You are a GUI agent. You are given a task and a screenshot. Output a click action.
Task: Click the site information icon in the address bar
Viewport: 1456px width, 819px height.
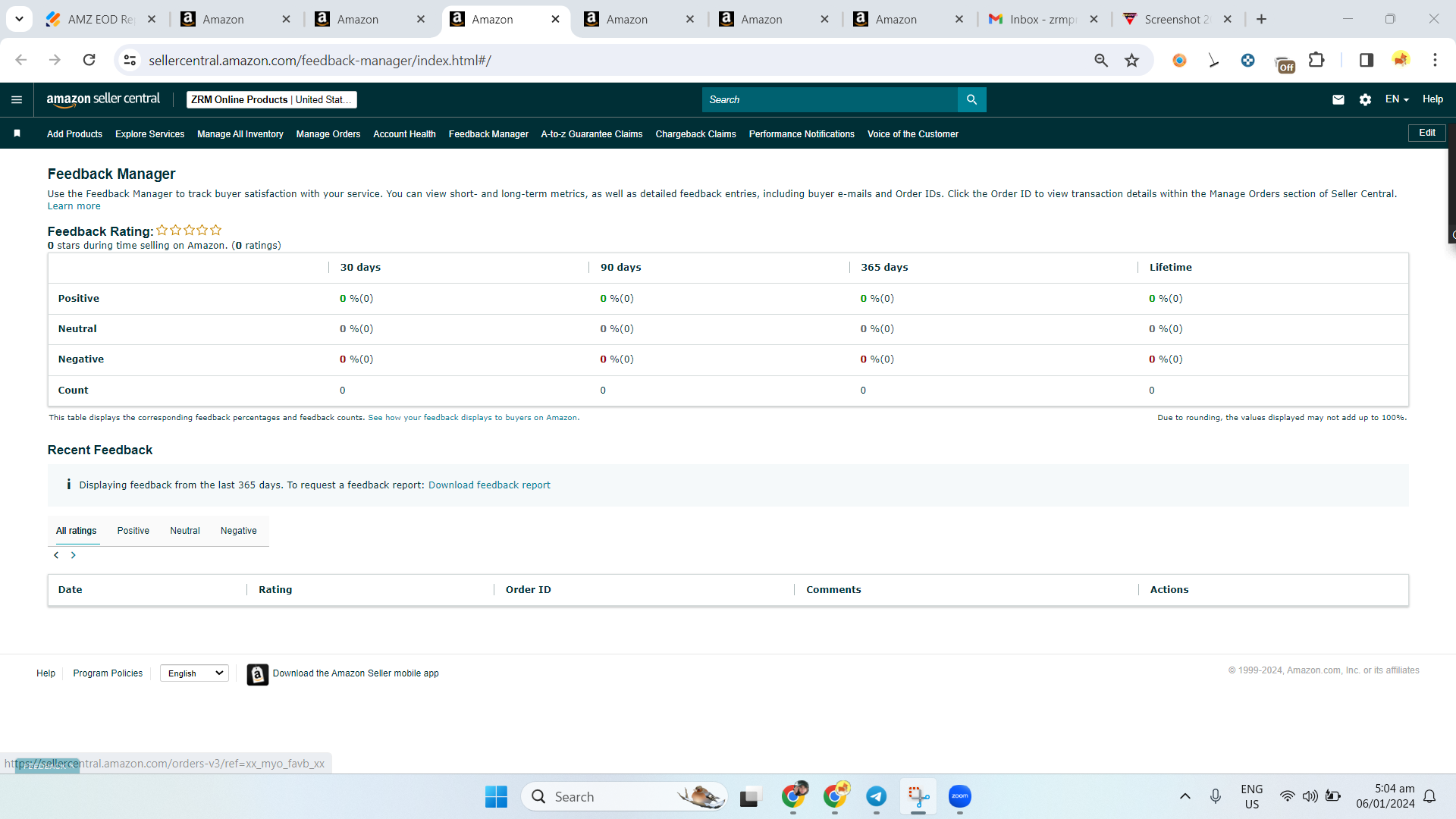click(130, 60)
